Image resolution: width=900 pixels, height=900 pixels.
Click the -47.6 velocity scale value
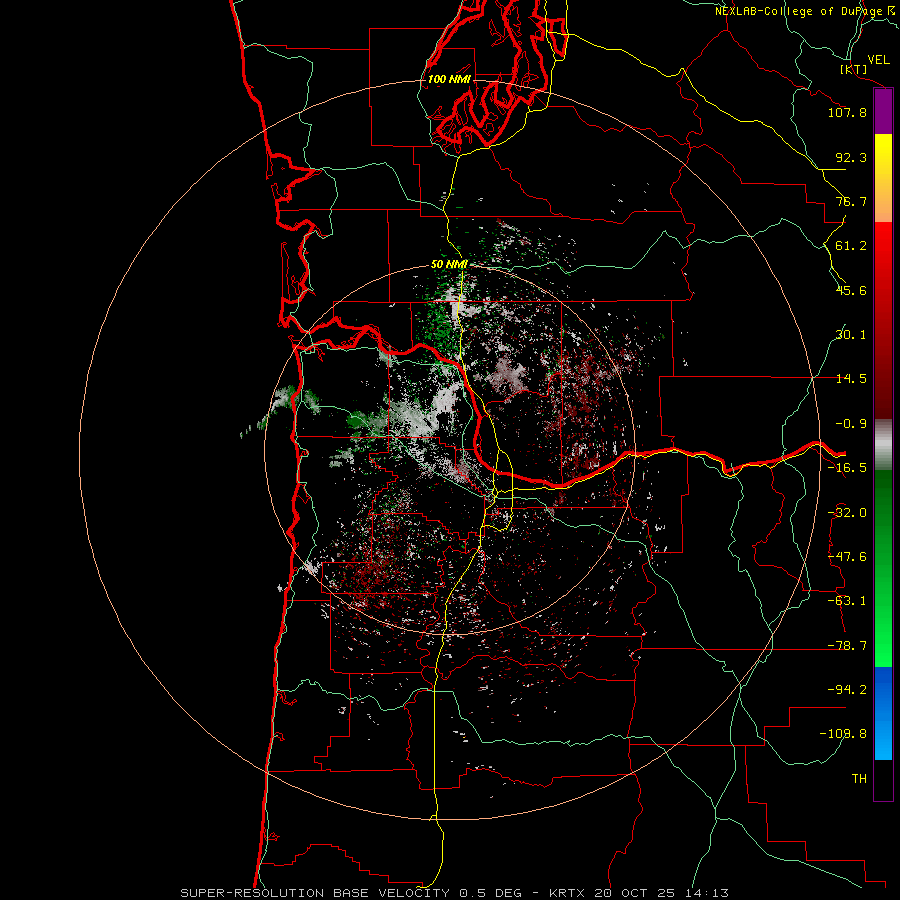tap(847, 557)
